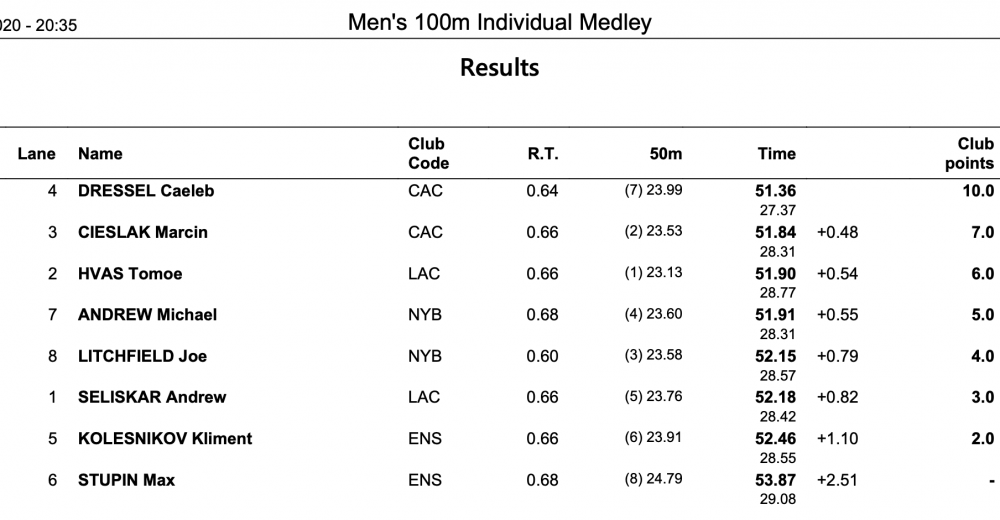The width and height of the screenshot is (1000, 520).
Task: Click Dressel's winning time 51.36
Action: [776, 191]
